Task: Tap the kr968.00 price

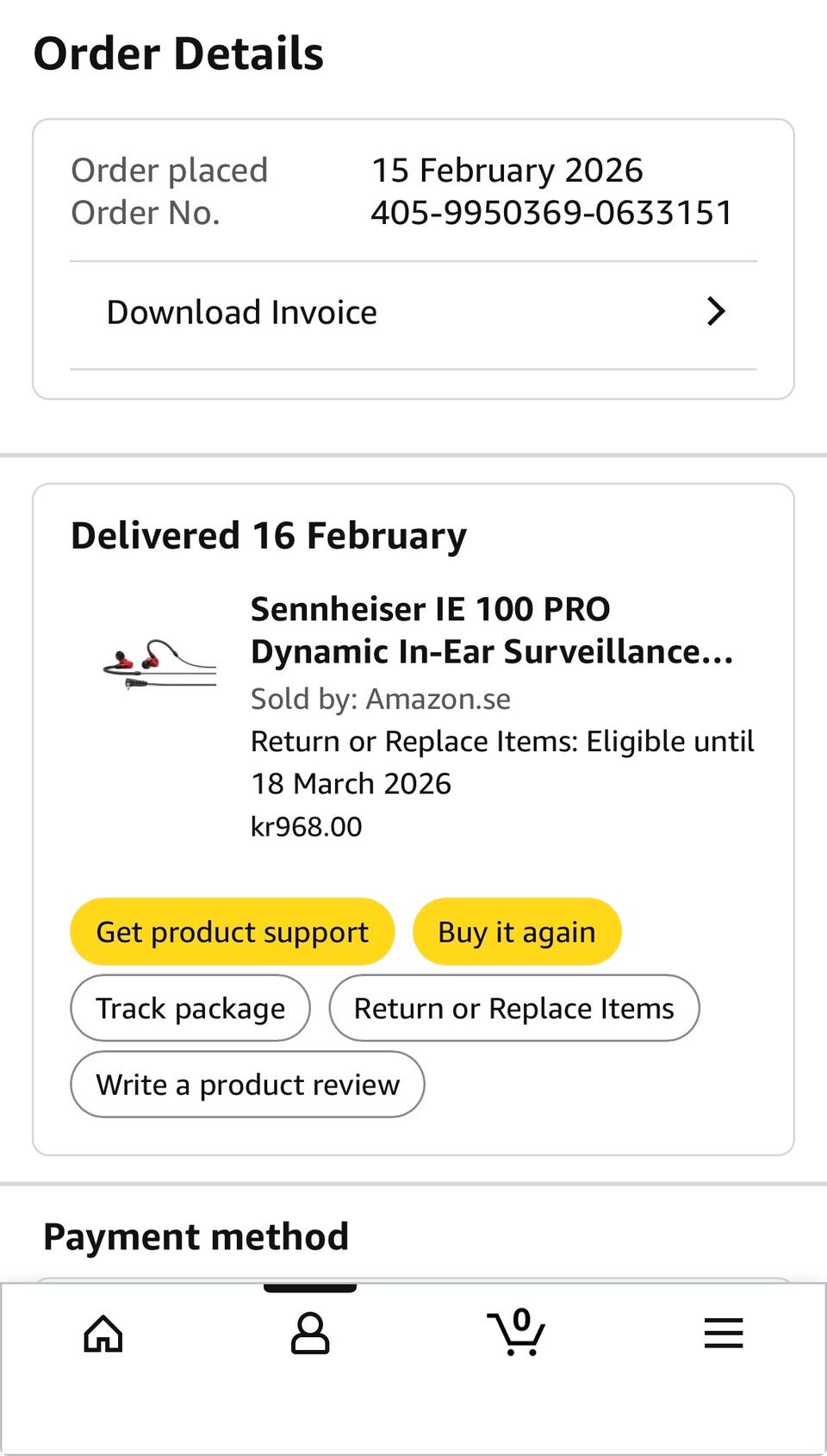Action: click(306, 827)
